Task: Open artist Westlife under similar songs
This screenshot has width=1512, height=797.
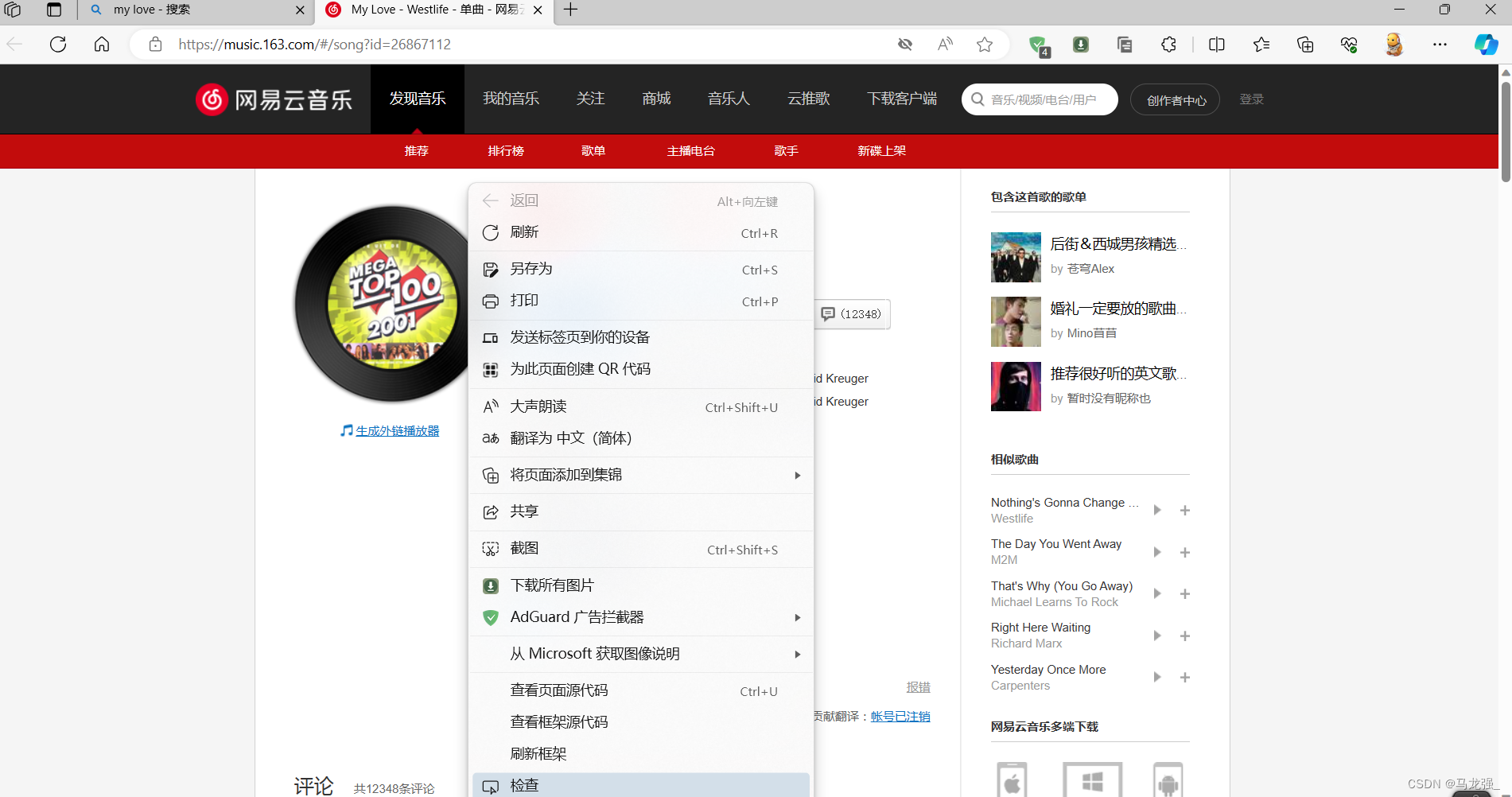Action: (x=1012, y=519)
